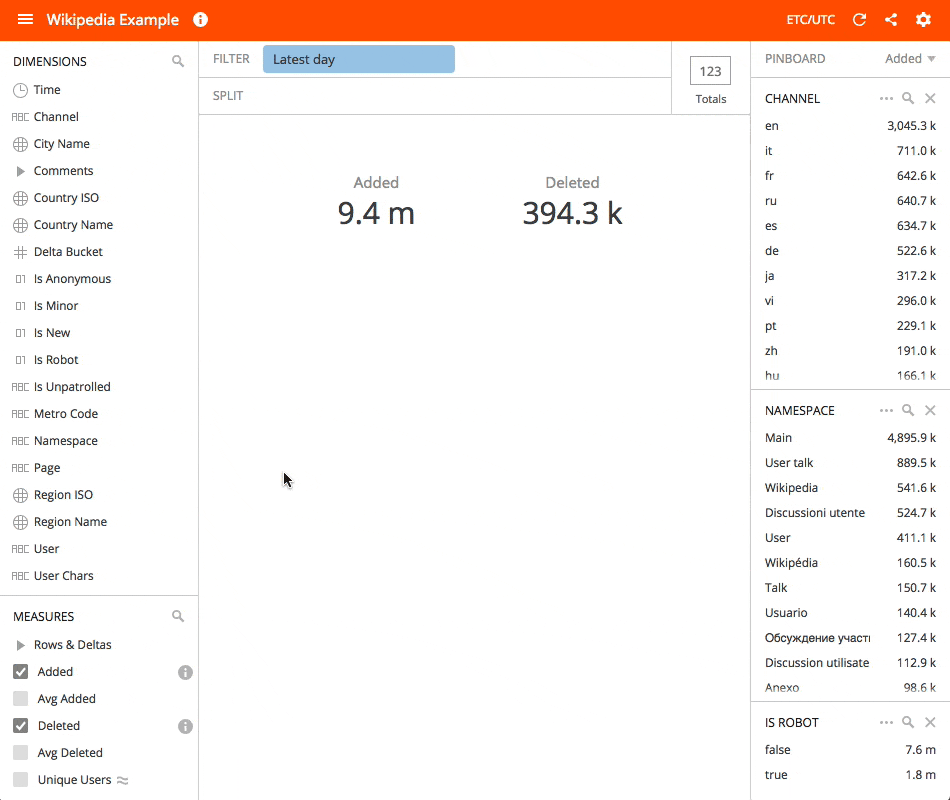
Task: Open the pinboard Added measure dropdown
Action: coord(910,59)
